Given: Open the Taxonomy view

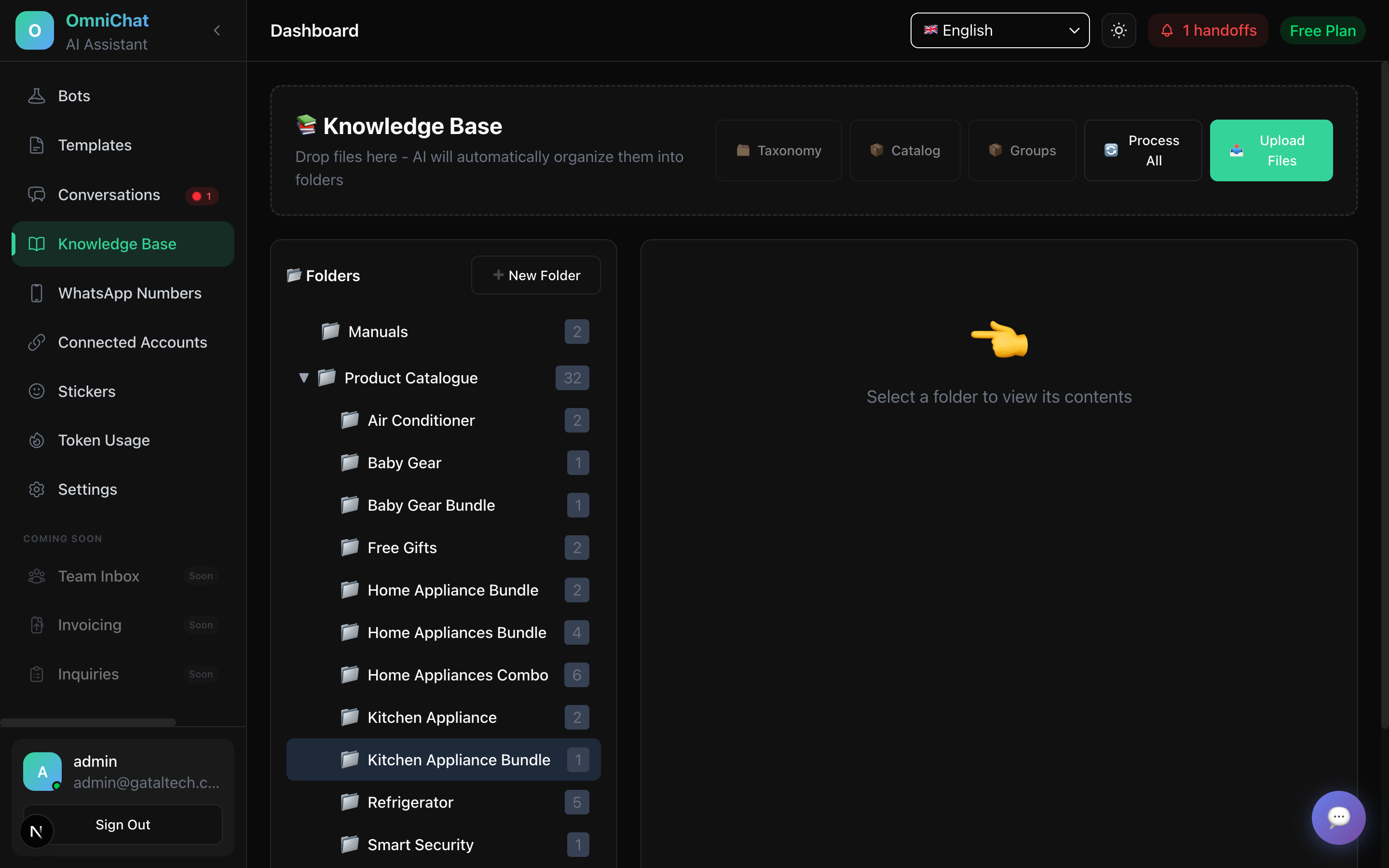Looking at the screenshot, I should 778,150.
